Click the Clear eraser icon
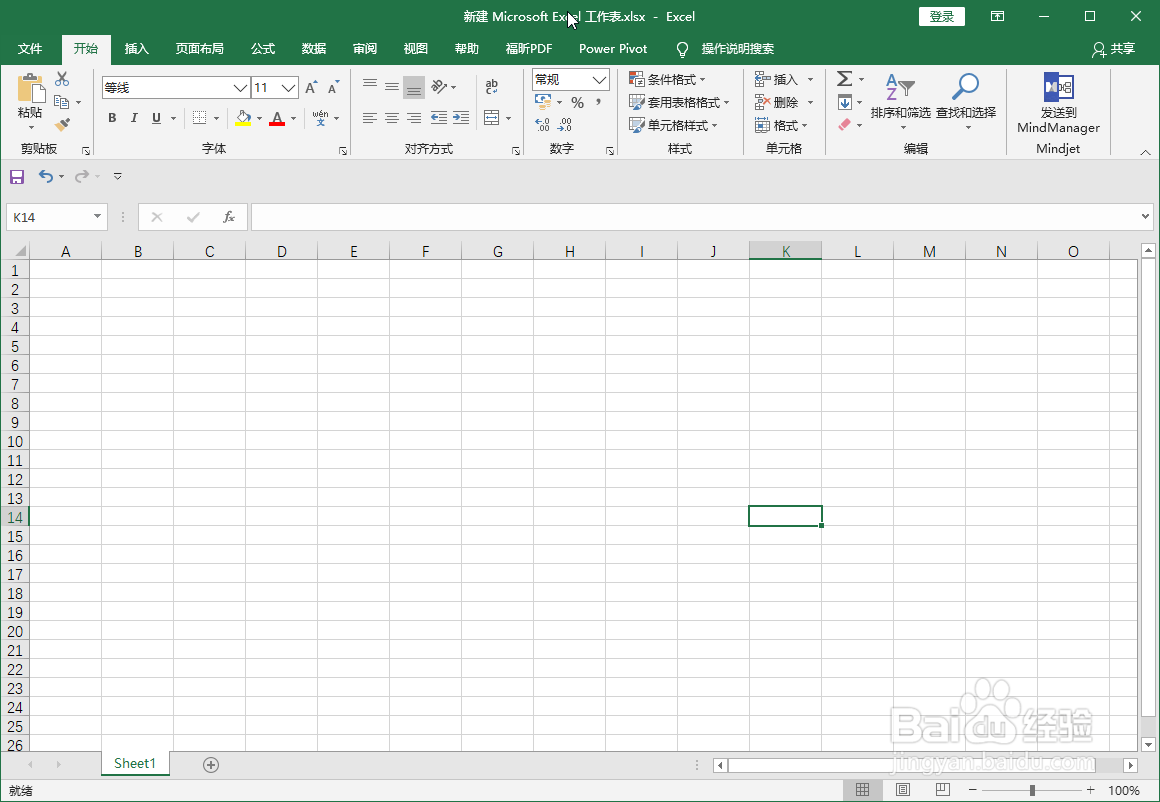1160x802 pixels. [x=844, y=125]
